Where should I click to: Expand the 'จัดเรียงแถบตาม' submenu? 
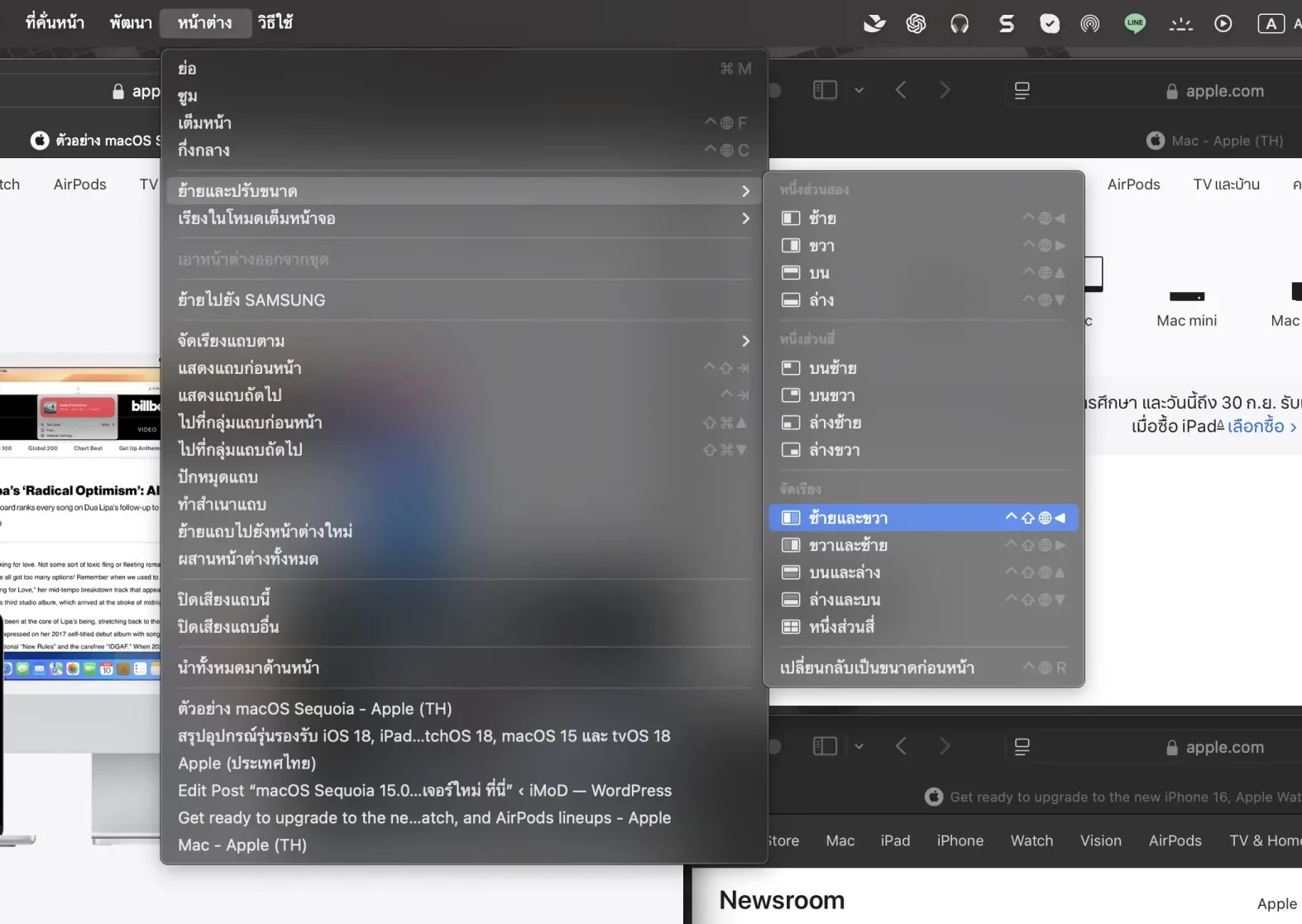(x=463, y=341)
